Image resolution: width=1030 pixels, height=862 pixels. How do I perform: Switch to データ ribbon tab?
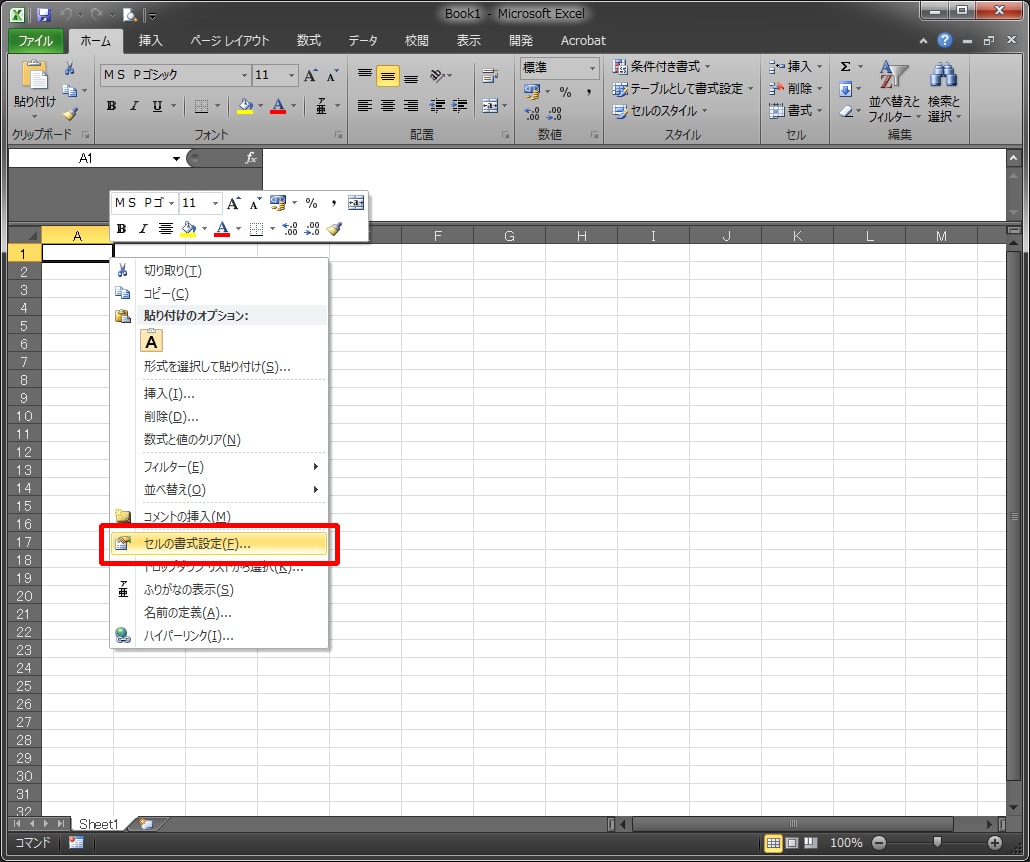[x=363, y=41]
